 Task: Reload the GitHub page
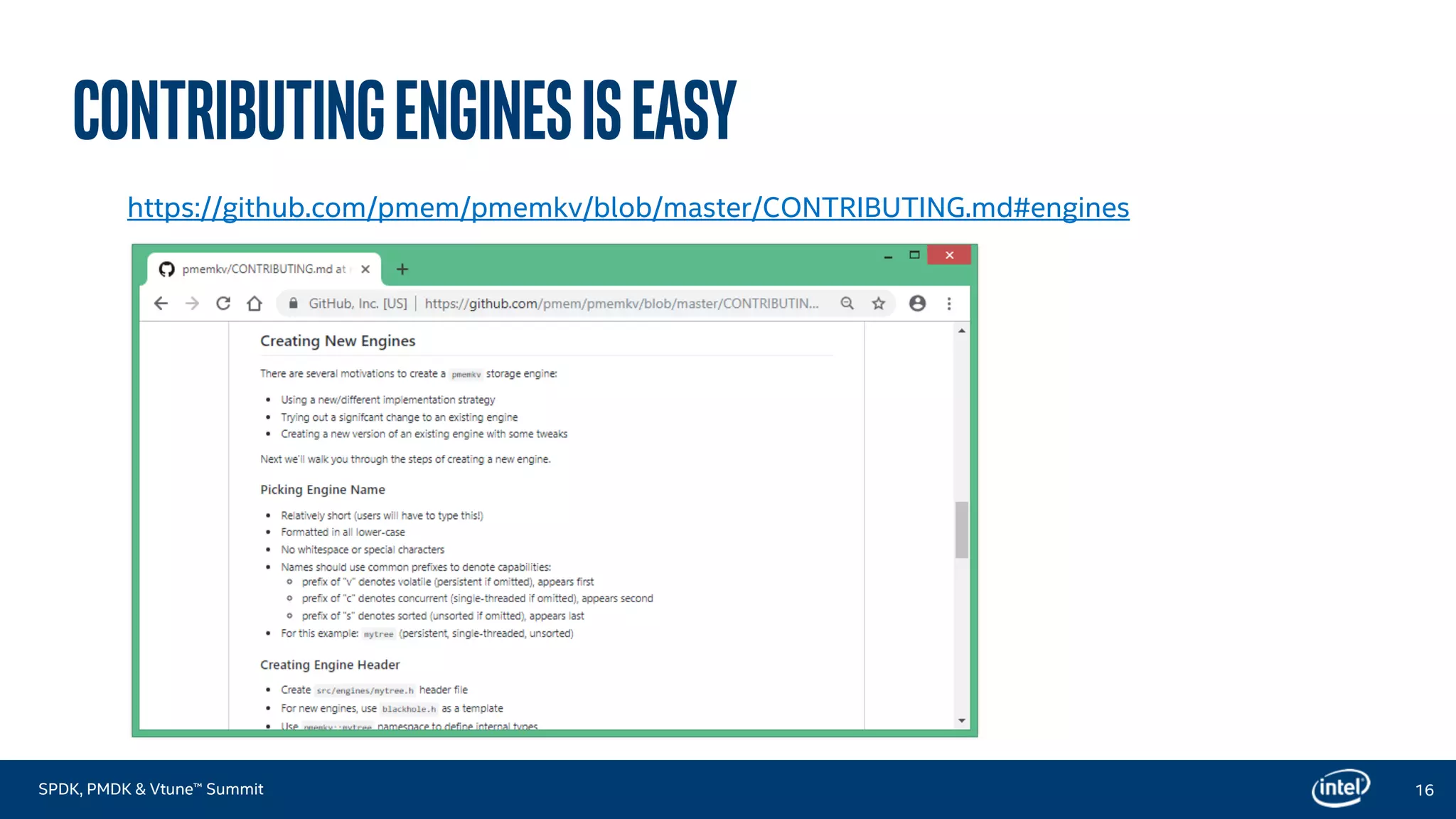[x=223, y=304]
